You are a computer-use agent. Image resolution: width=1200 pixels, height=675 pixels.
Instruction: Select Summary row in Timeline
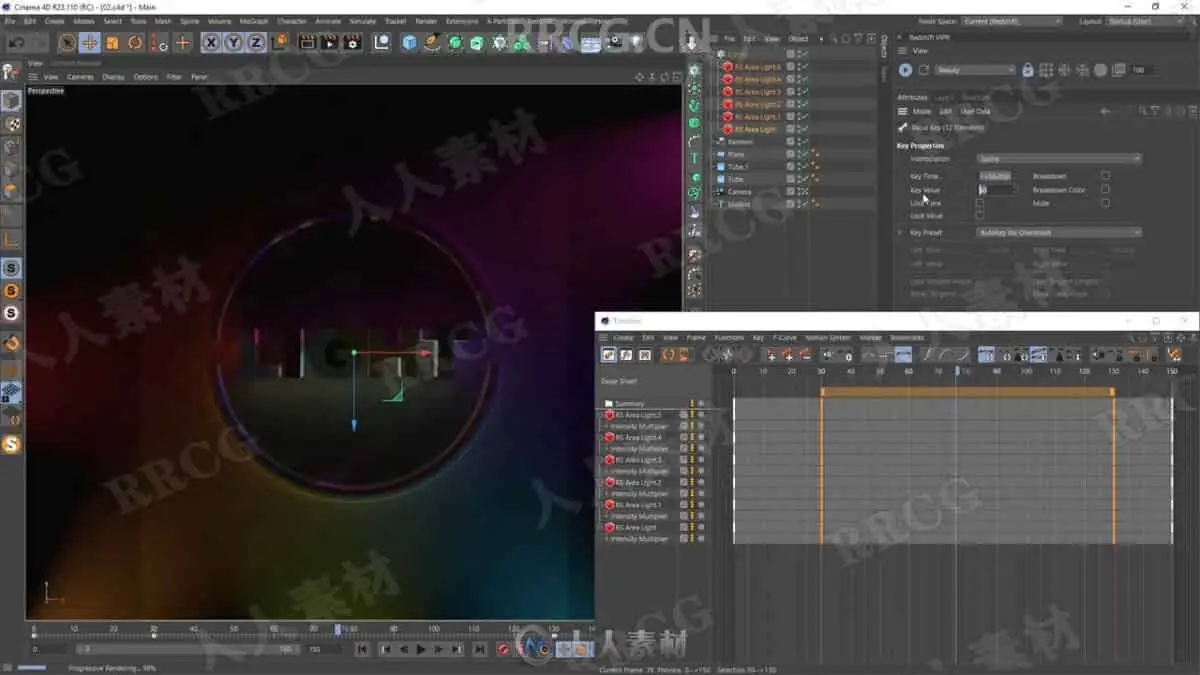[x=630, y=404]
